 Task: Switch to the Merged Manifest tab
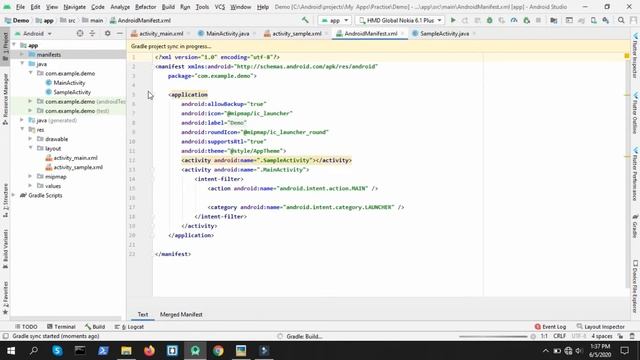pyautogui.click(x=181, y=314)
